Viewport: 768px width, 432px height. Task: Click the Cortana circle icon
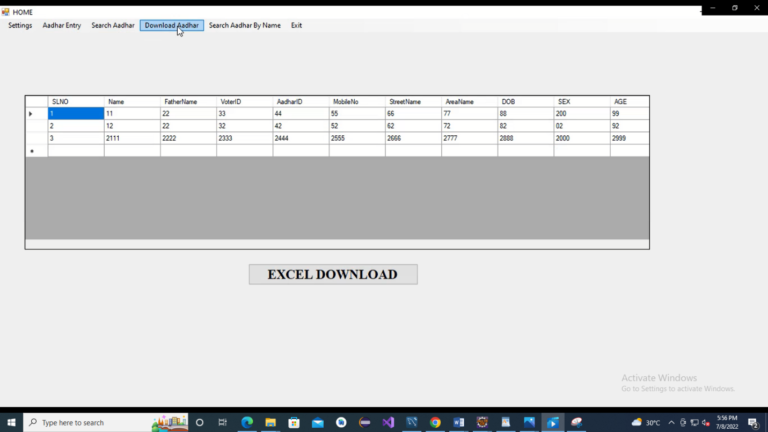pos(199,422)
